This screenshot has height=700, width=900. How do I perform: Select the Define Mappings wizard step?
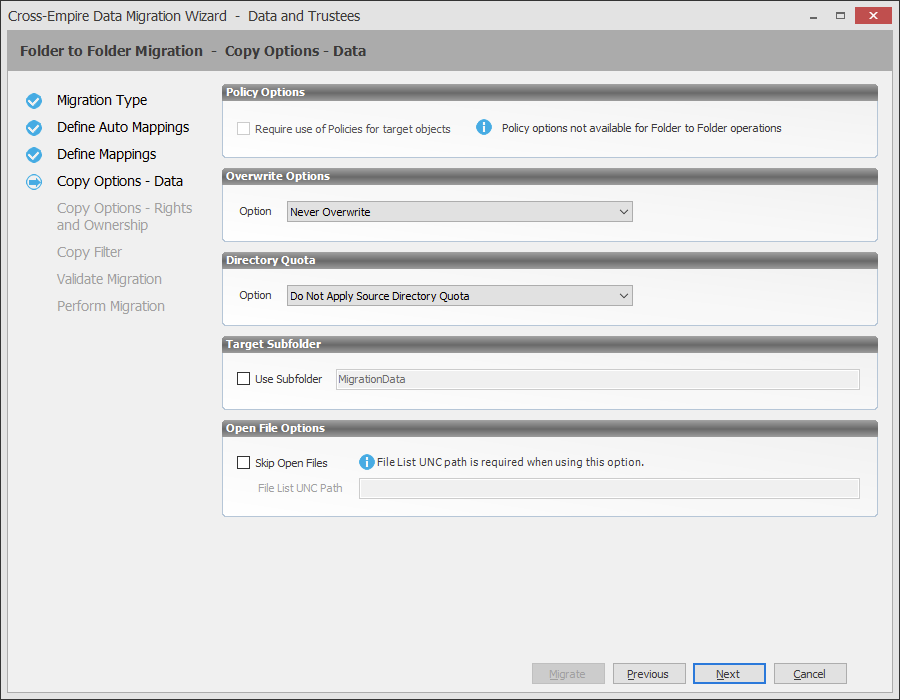[106, 154]
